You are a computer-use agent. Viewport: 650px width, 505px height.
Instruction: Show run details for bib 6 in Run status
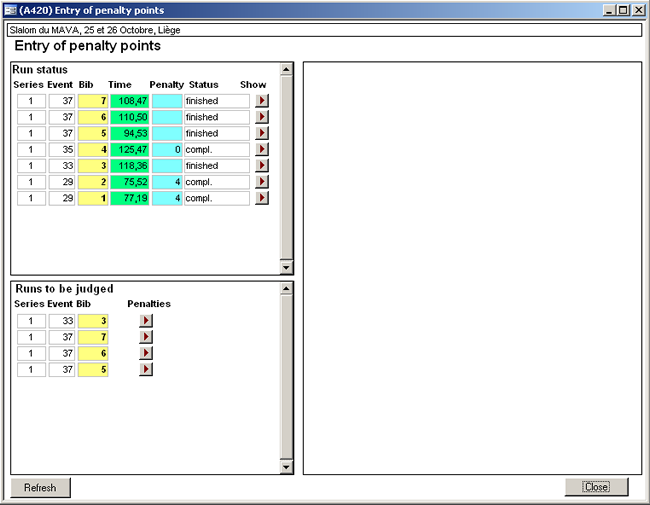(x=262, y=117)
